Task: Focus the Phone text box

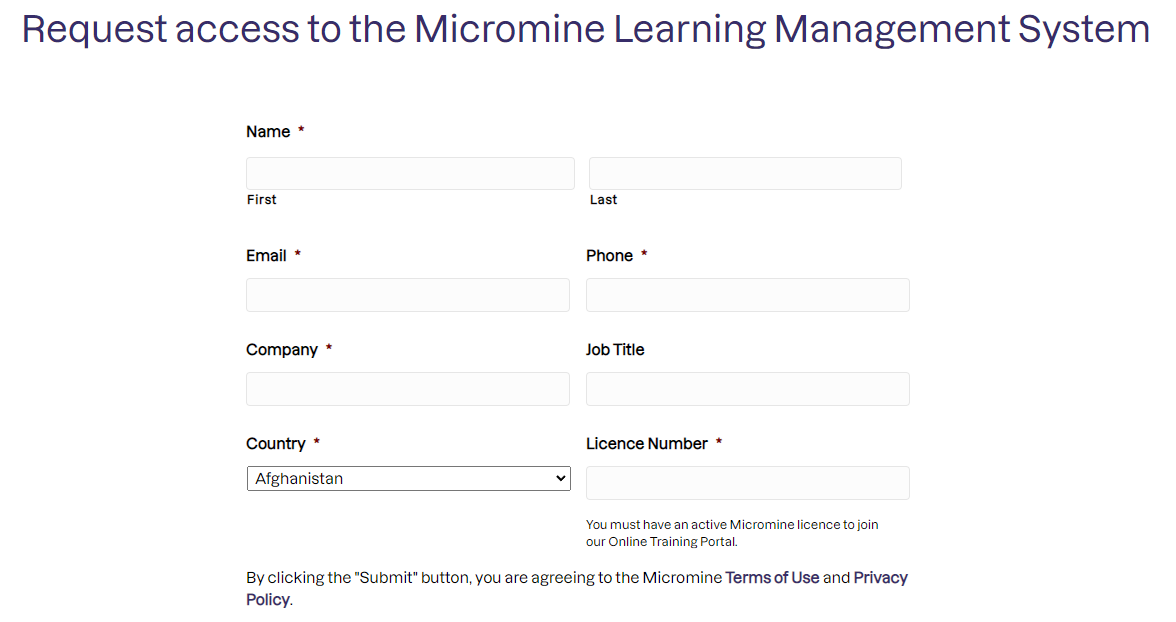Action: coord(747,295)
